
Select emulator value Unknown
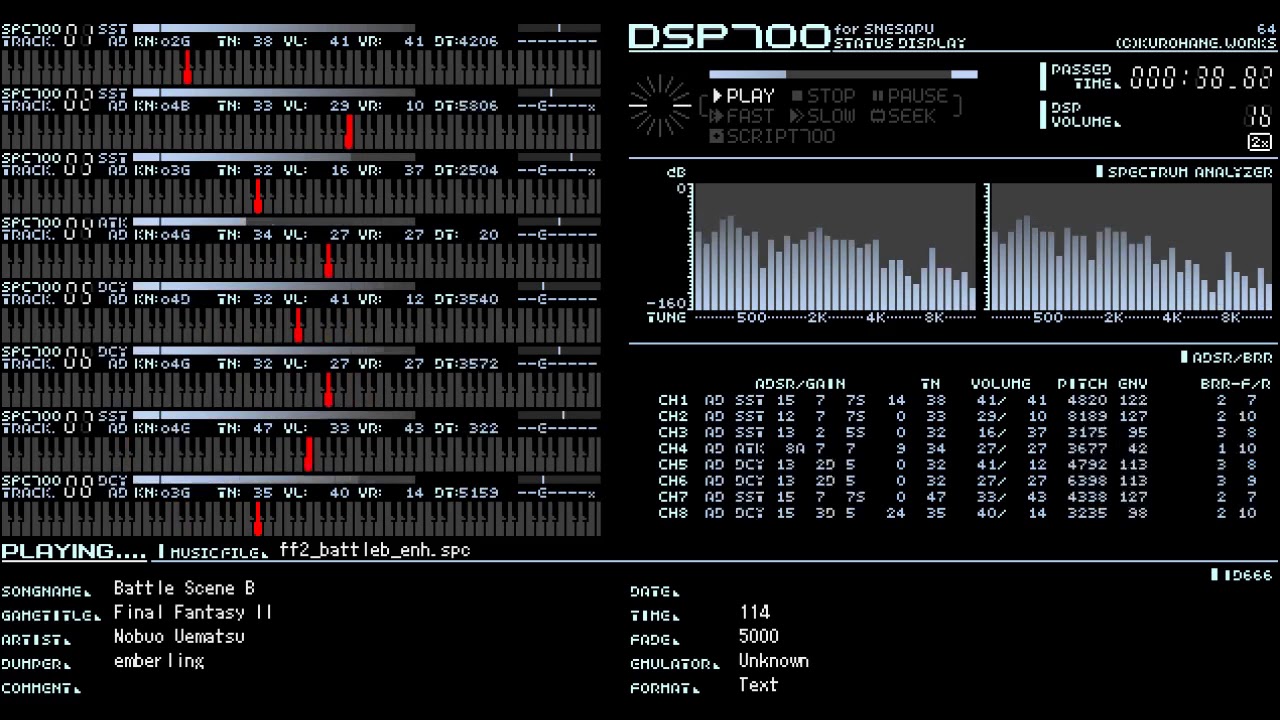[774, 661]
